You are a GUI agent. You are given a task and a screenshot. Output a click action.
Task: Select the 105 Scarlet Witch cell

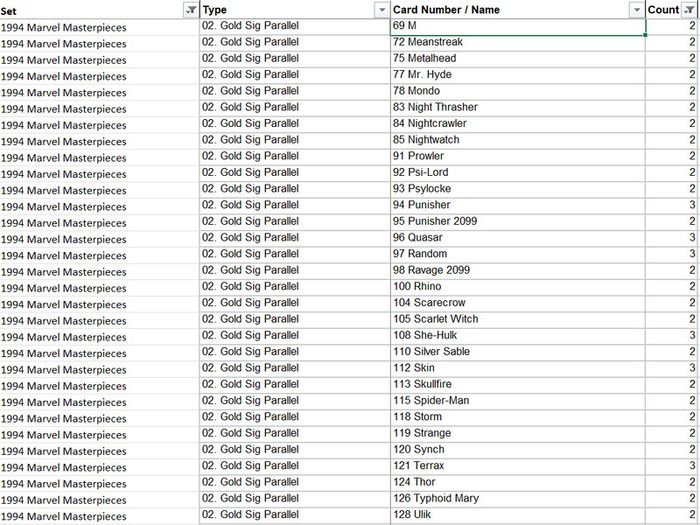tap(518, 320)
